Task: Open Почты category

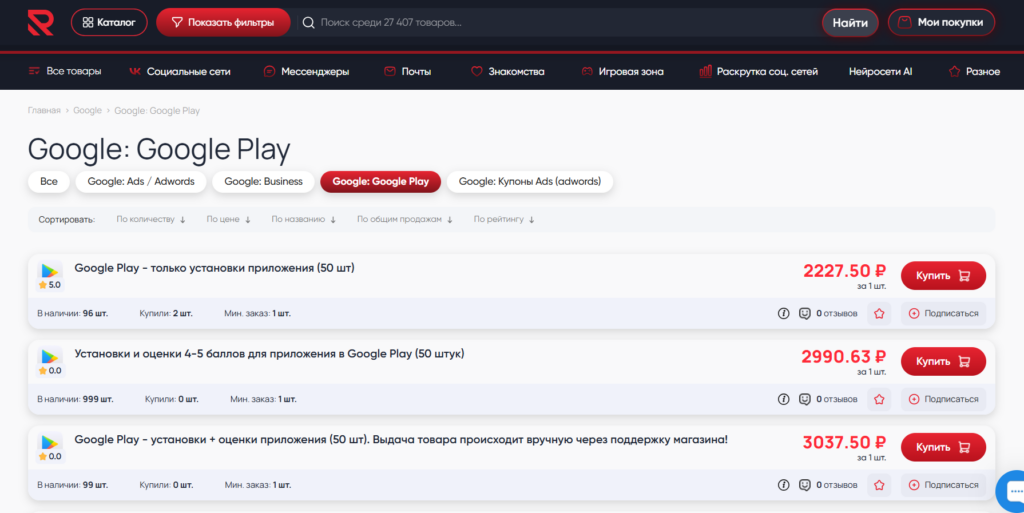Action: point(408,71)
